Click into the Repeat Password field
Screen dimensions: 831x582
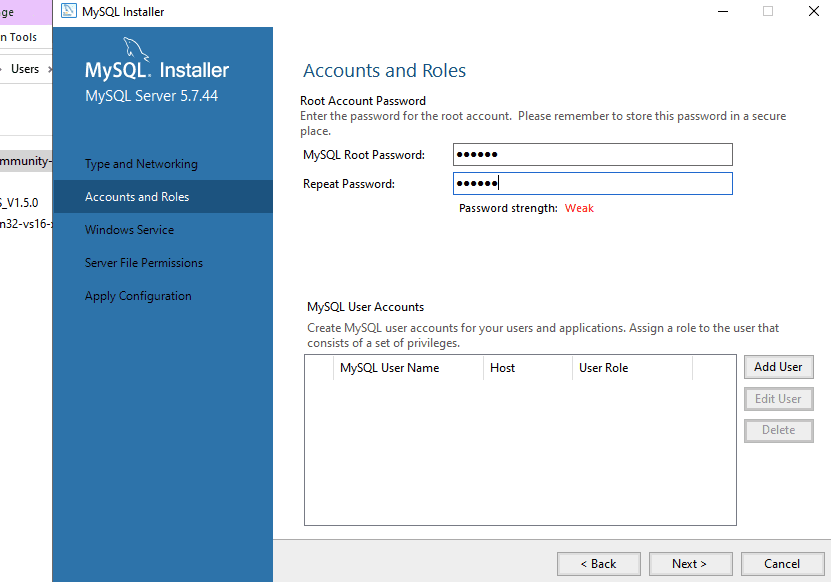pos(592,184)
